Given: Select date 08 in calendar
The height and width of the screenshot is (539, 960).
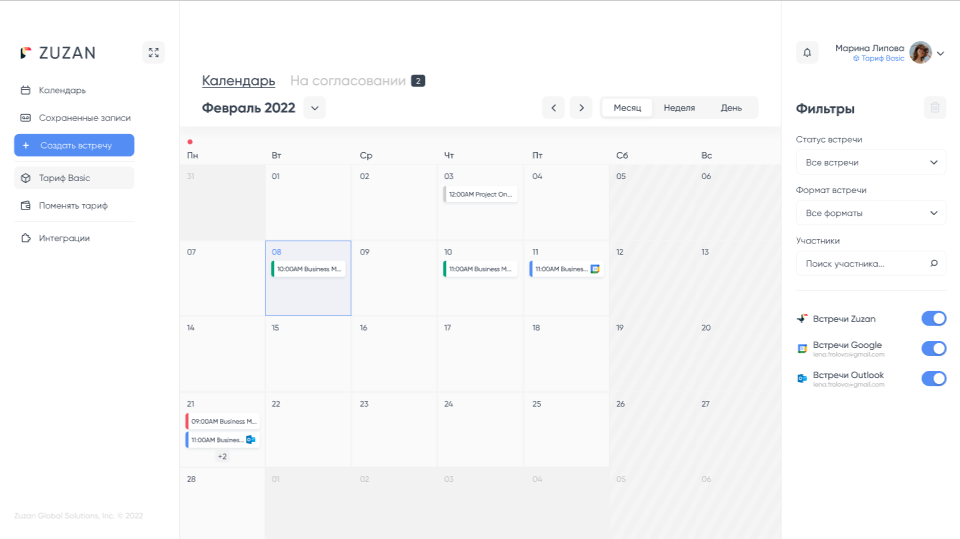Looking at the screenshot, I should pos(277,252).
